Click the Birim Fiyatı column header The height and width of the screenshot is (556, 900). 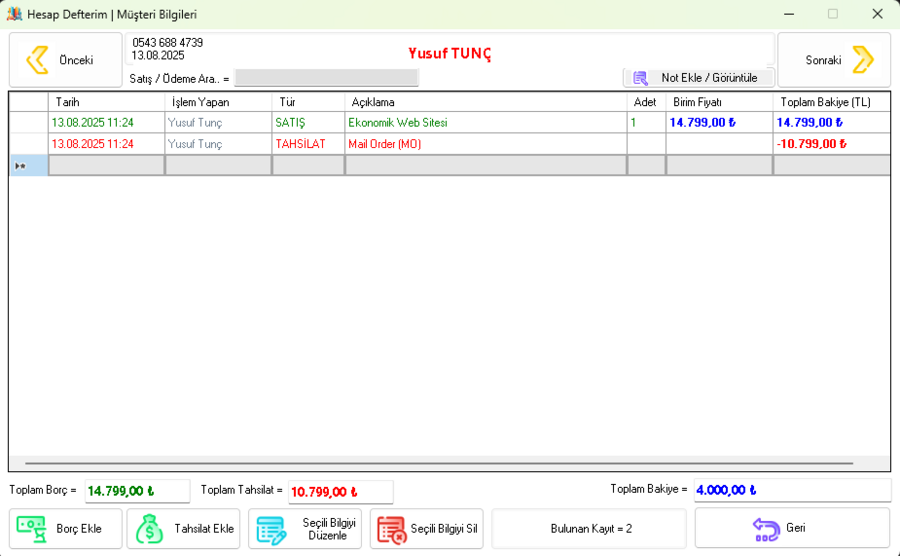[x=719, y=102]
